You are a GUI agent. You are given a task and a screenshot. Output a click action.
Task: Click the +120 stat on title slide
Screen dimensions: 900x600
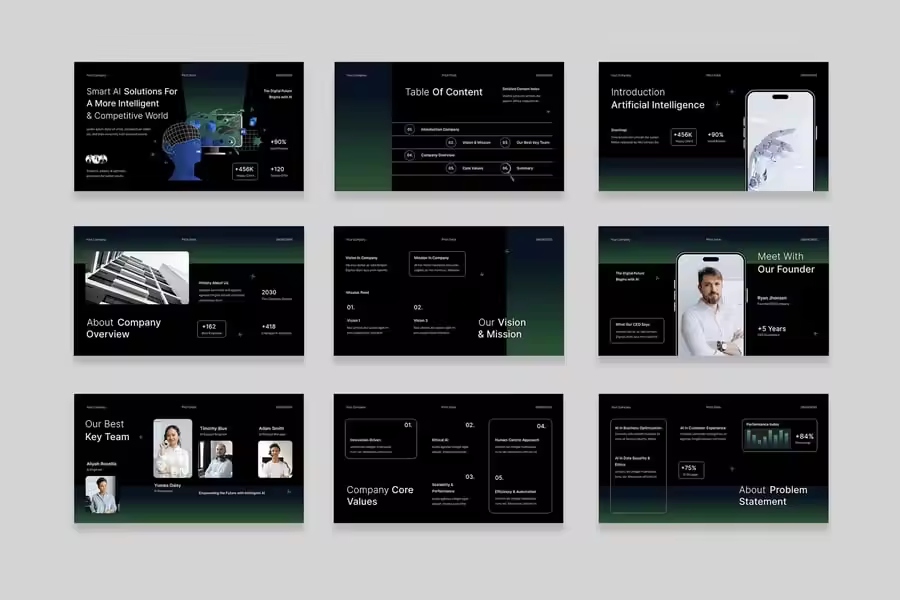coord(278,171)
